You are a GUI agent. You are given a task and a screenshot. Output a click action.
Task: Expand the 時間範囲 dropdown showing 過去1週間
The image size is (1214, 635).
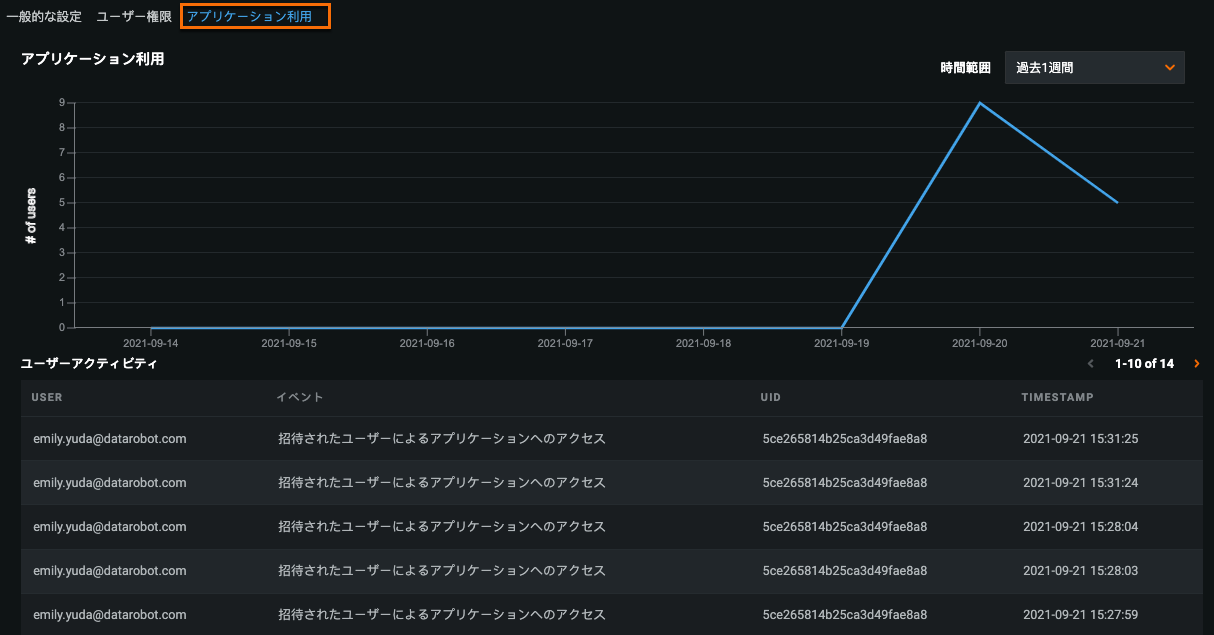click(x=1094, y=67)
